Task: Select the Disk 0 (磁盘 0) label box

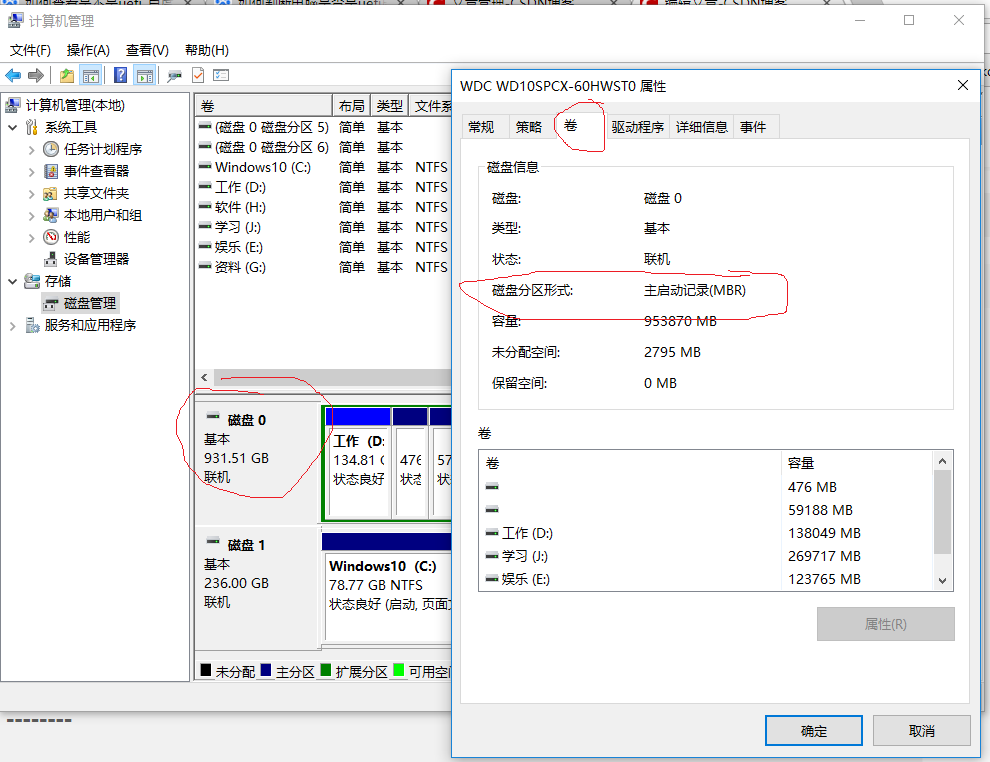Action: coord(256,463)
